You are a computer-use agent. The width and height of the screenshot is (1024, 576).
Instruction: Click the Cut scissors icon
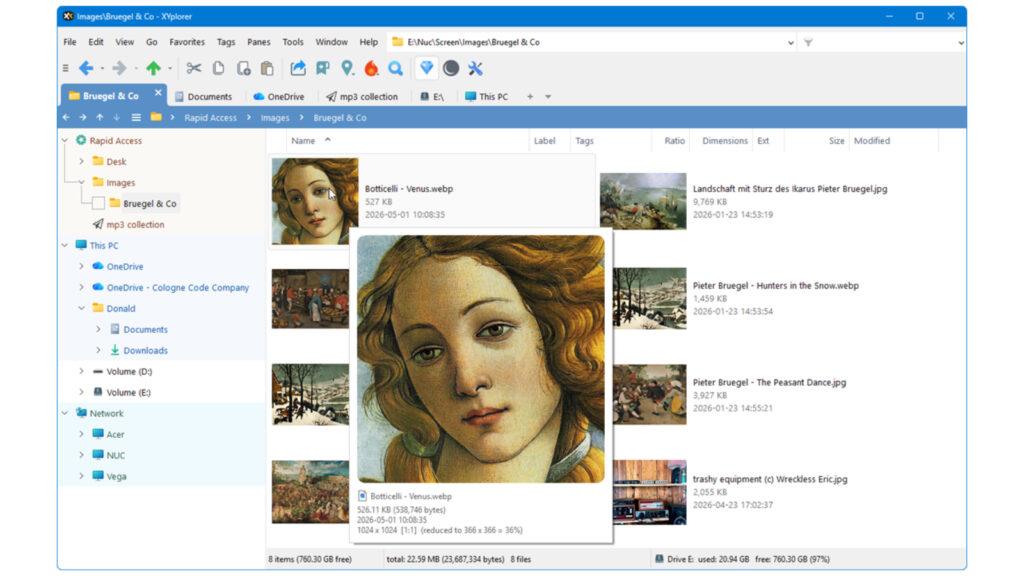pos(193,68)
